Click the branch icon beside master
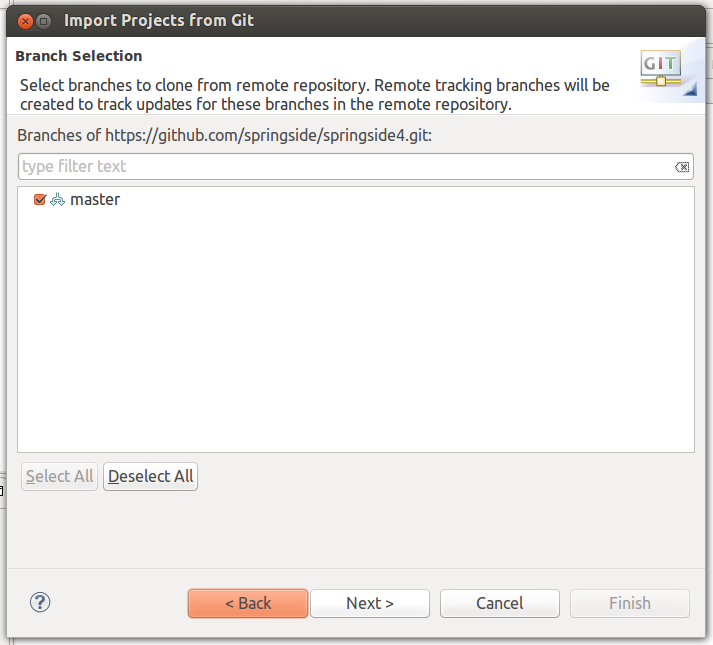 pyautogui.click(x=57, y=200)
